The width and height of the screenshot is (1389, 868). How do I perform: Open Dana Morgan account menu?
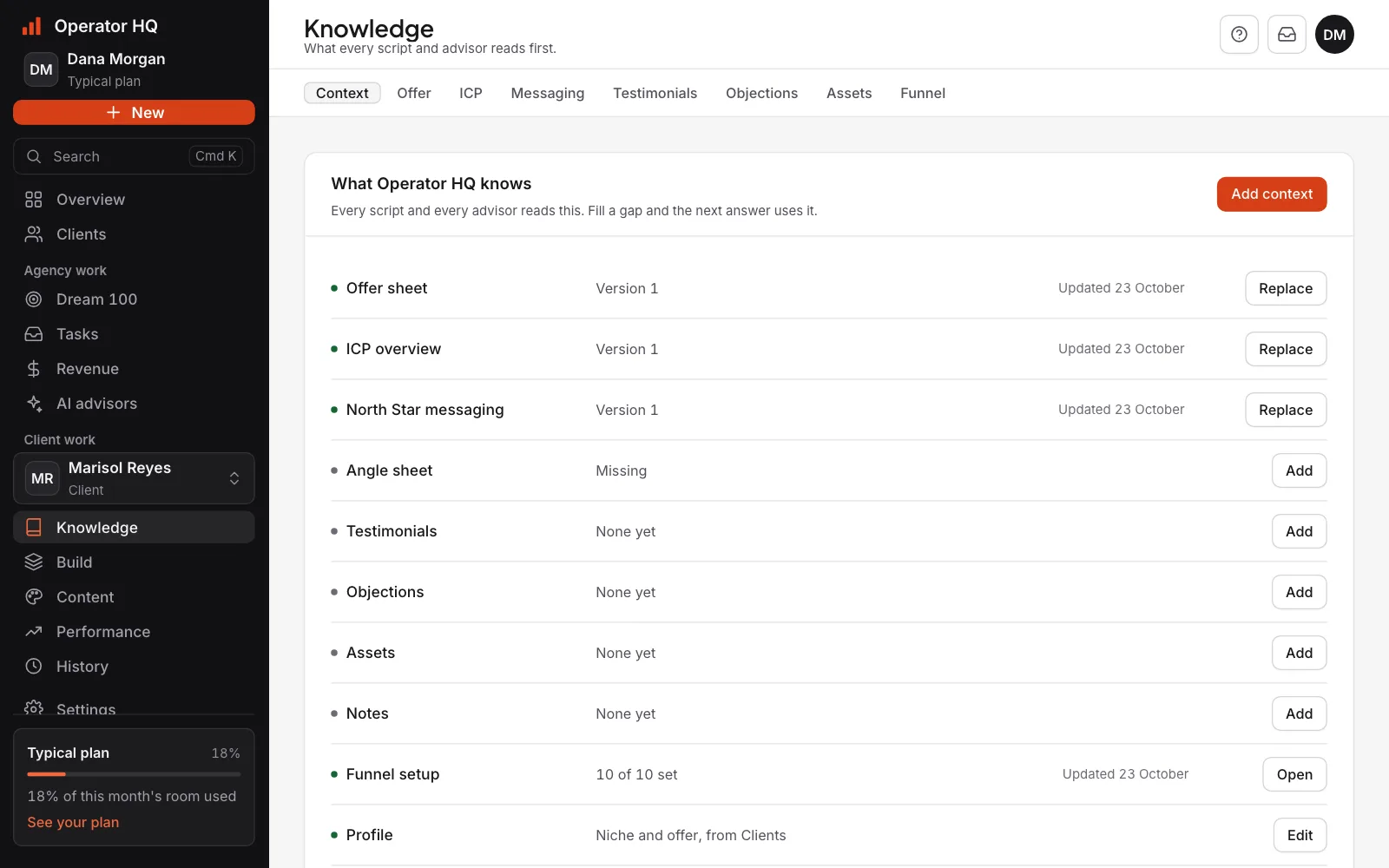pyautogui.click(x=134, y=69)
